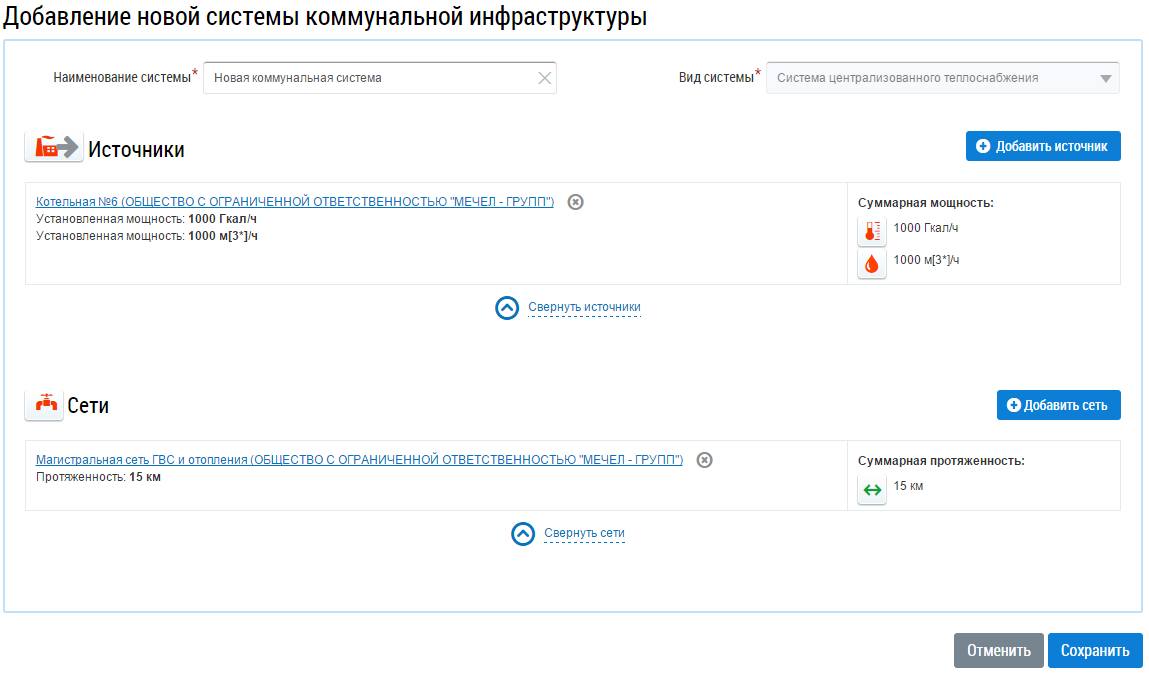Screen dimensions: 1149x679
Task: Click the Сети section heading
Action: click(x=88, y=406)
